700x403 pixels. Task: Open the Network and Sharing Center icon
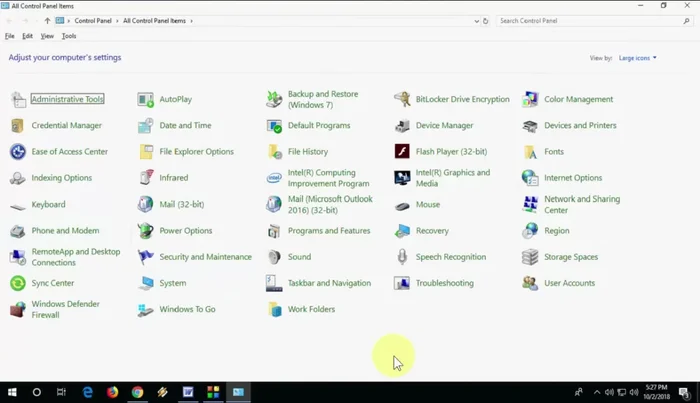point(530,204)
